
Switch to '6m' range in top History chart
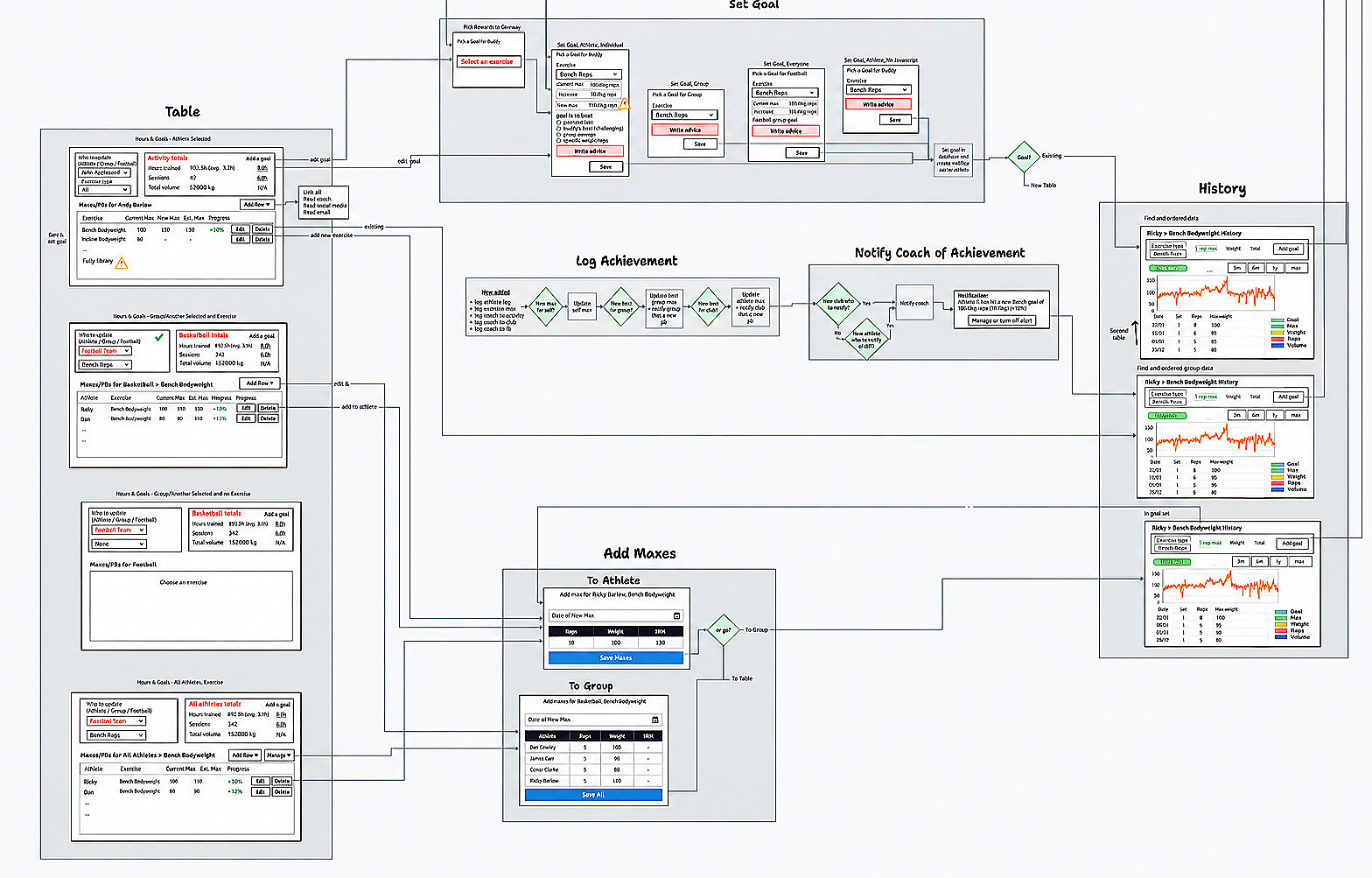tap(1256, 268)
